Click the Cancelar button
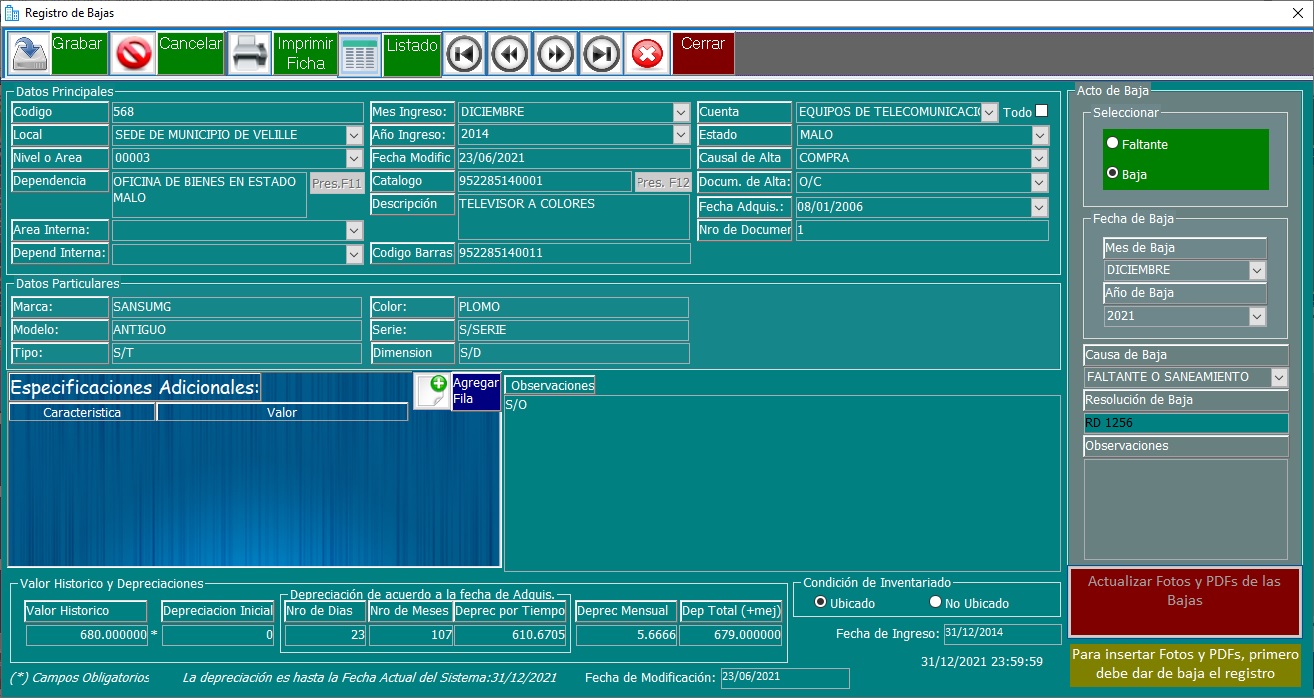This screenshot has width=1314, height=698. pyautogui.click(x=190, y=53)
